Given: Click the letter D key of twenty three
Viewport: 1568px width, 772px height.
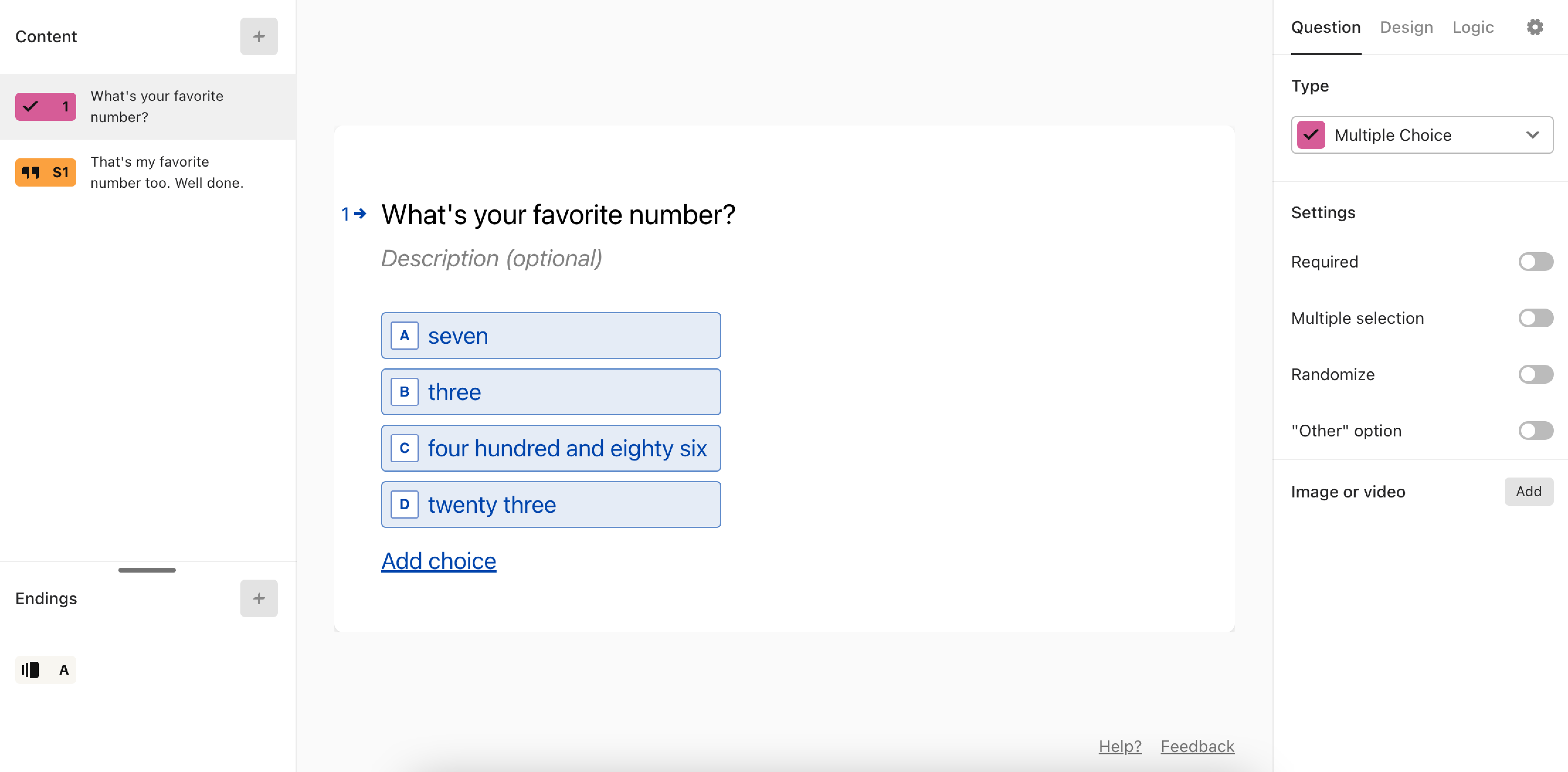Looking at the screenshot, I should coord(404,505).
